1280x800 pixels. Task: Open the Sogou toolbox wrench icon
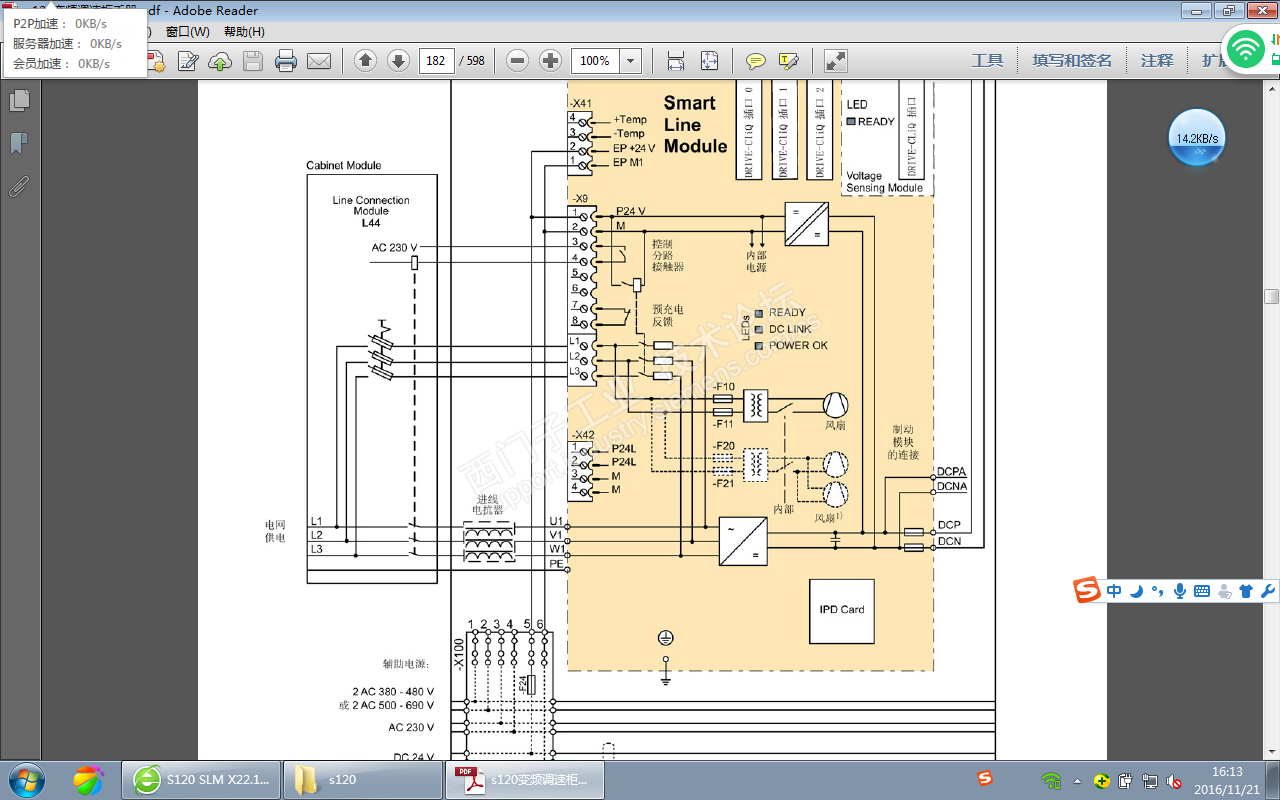coord(1268,591)
